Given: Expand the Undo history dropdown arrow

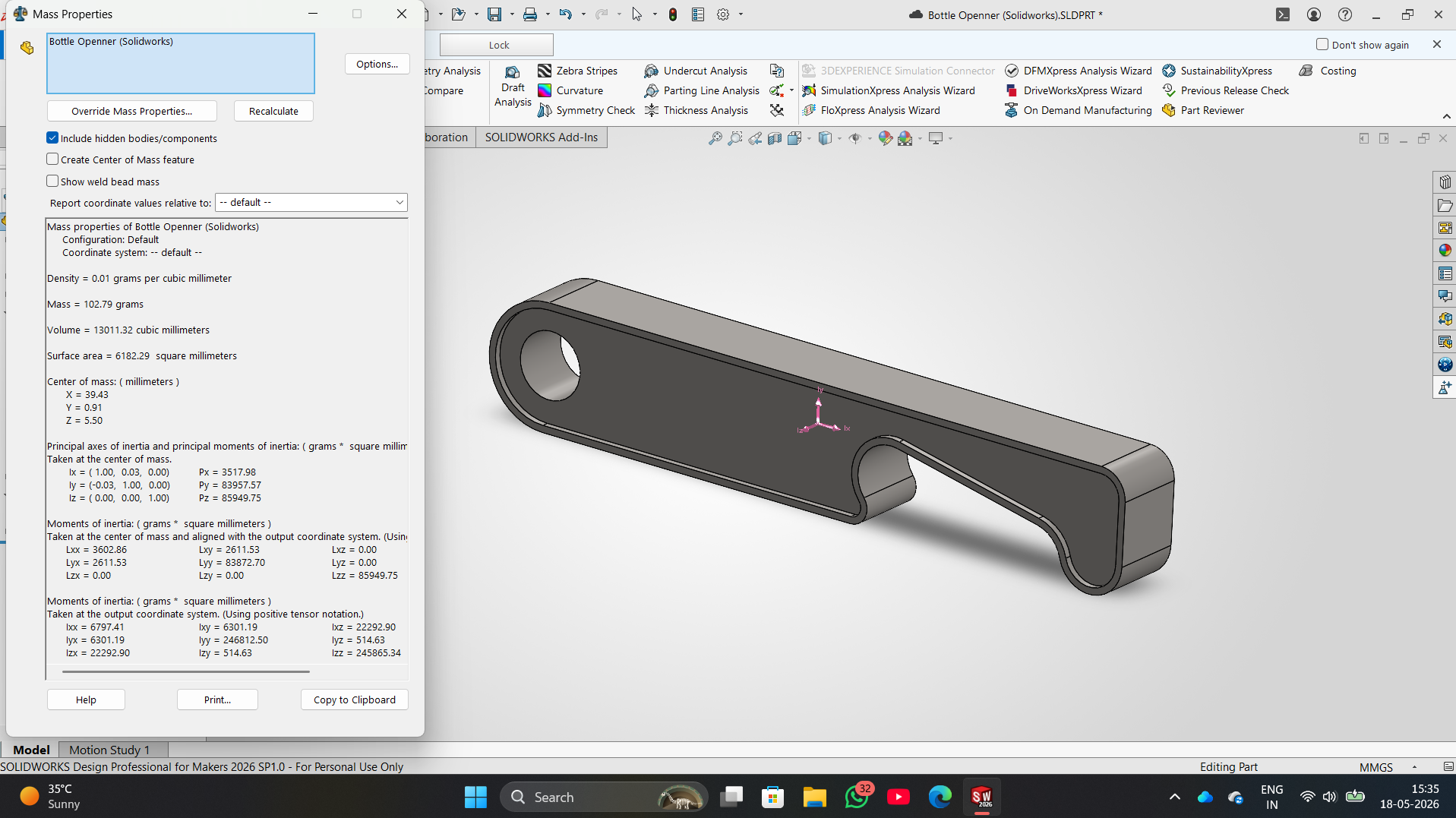Looking at the screenshot, I should 583,14.
